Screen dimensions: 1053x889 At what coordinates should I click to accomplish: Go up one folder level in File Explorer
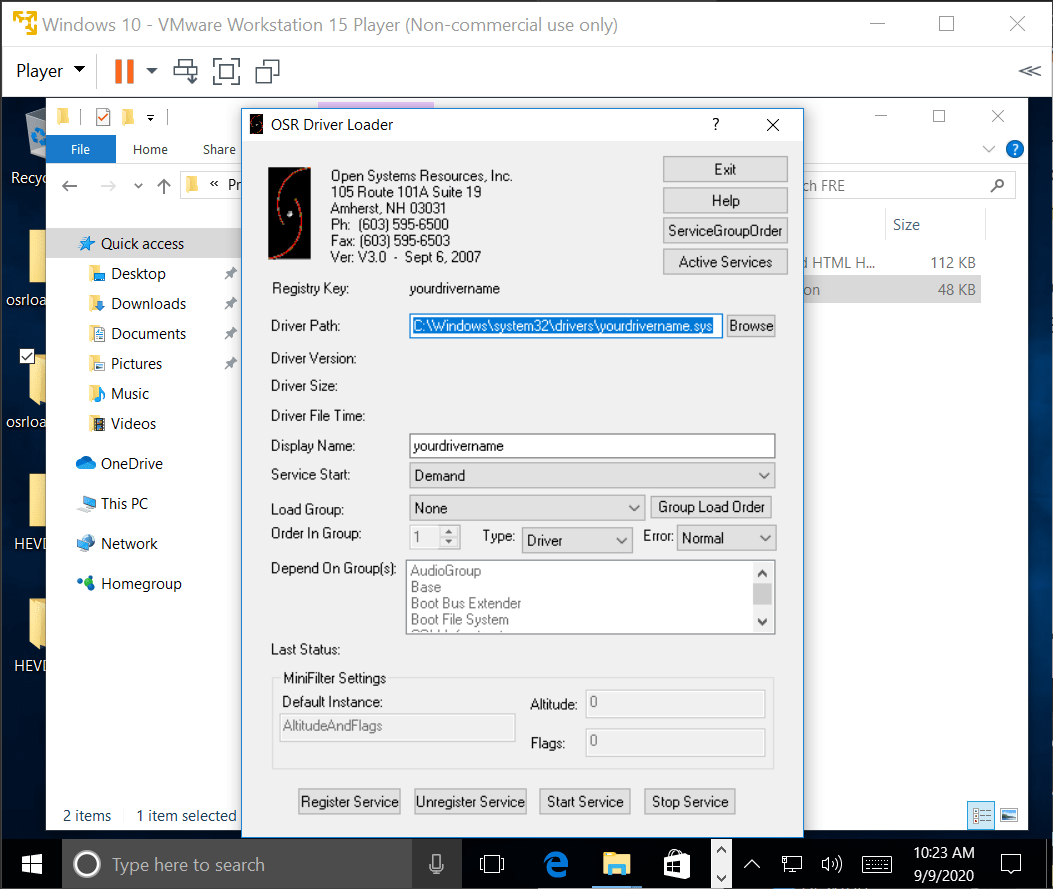pyautogui.click(x=164, y=186)
